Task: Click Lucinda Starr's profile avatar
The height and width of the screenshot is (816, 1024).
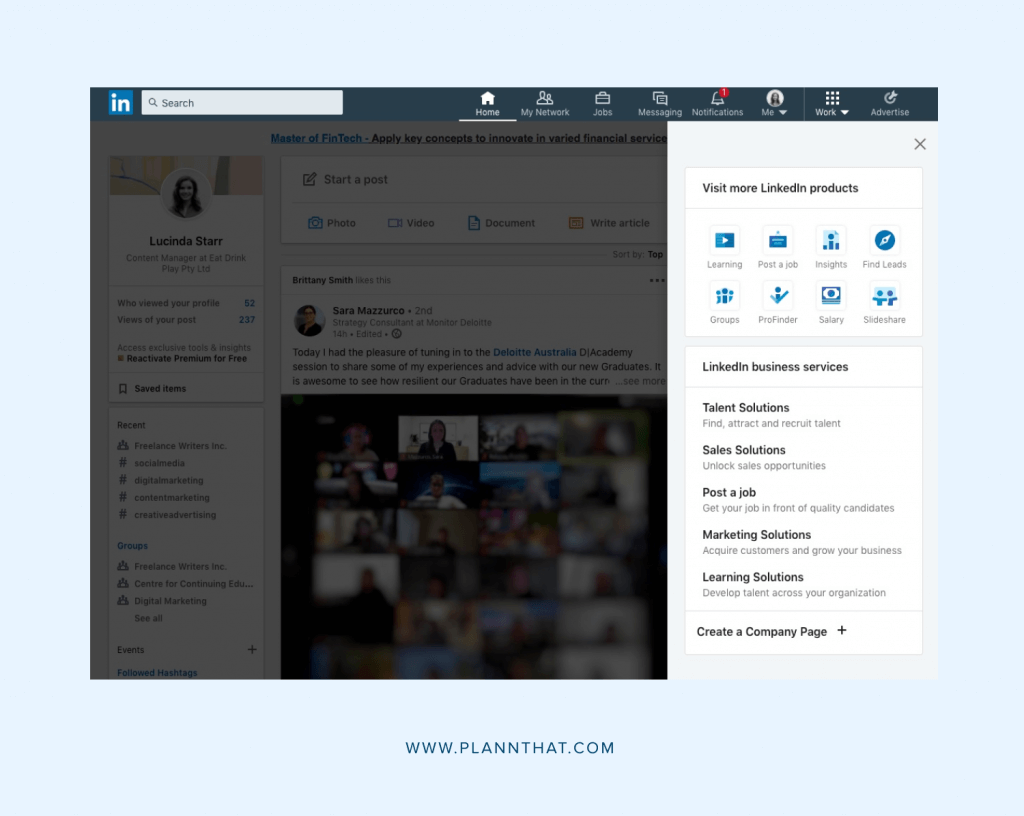Action: 185,193
